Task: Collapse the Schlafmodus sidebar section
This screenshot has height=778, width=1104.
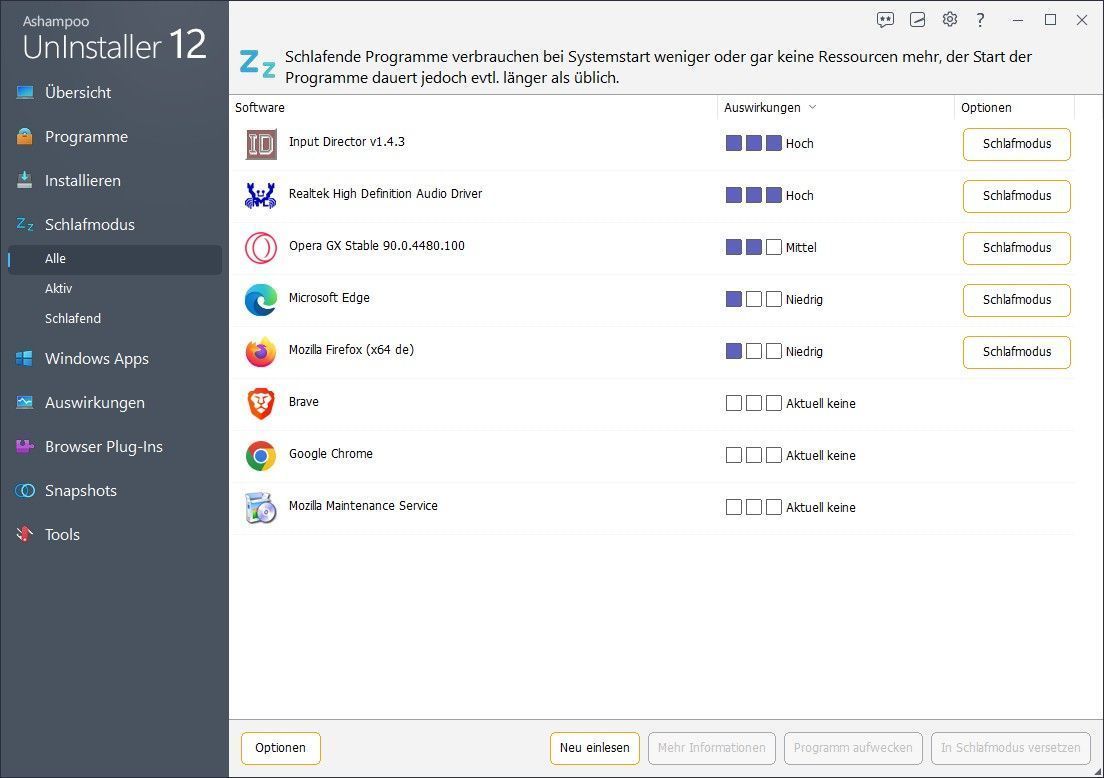Action: 89,225
